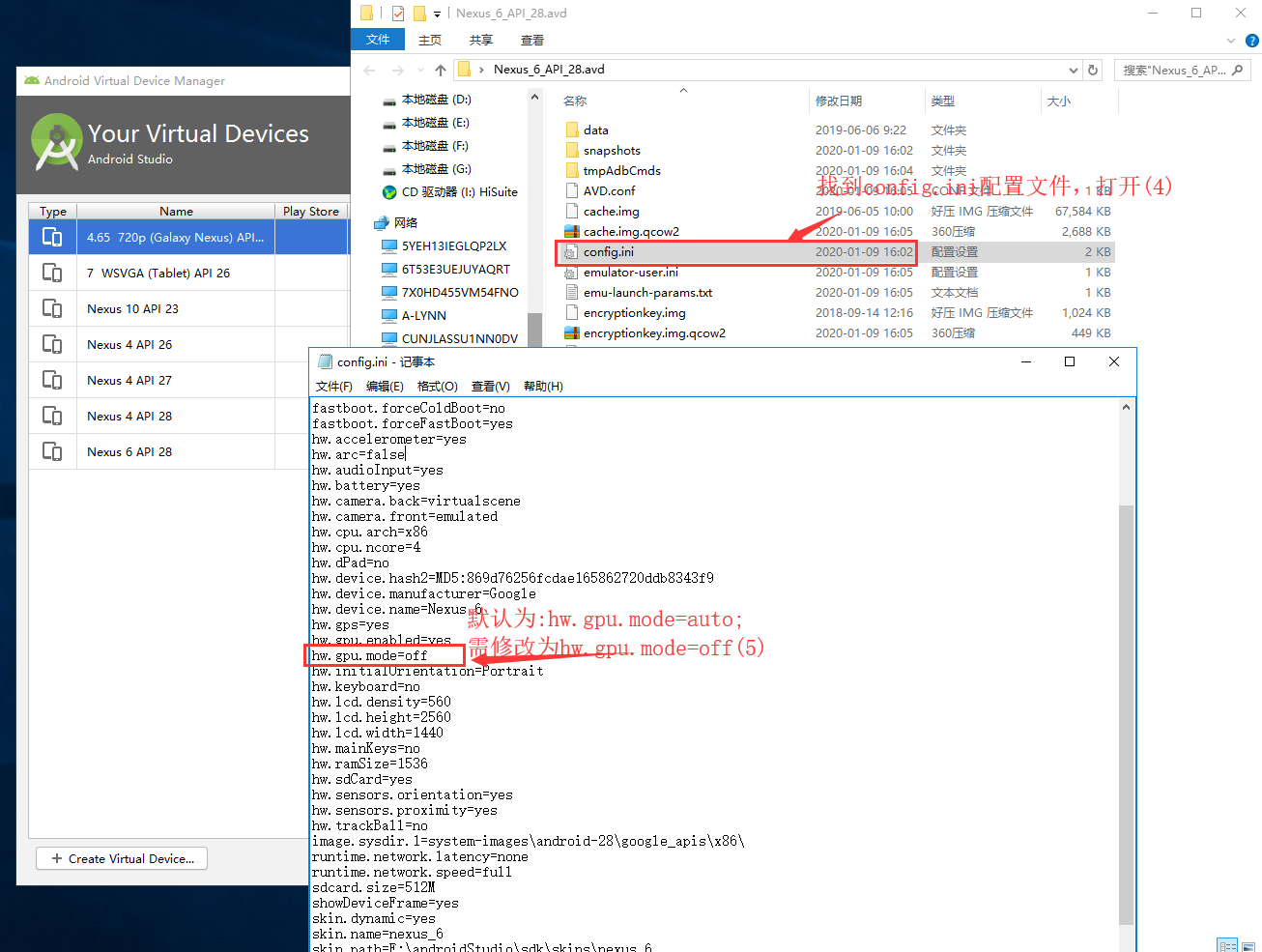This screenshot has height=952, width=1262.
Task: Expand the path chevron before Nexus_6_API_28.avd
Action: coord(481,70)
